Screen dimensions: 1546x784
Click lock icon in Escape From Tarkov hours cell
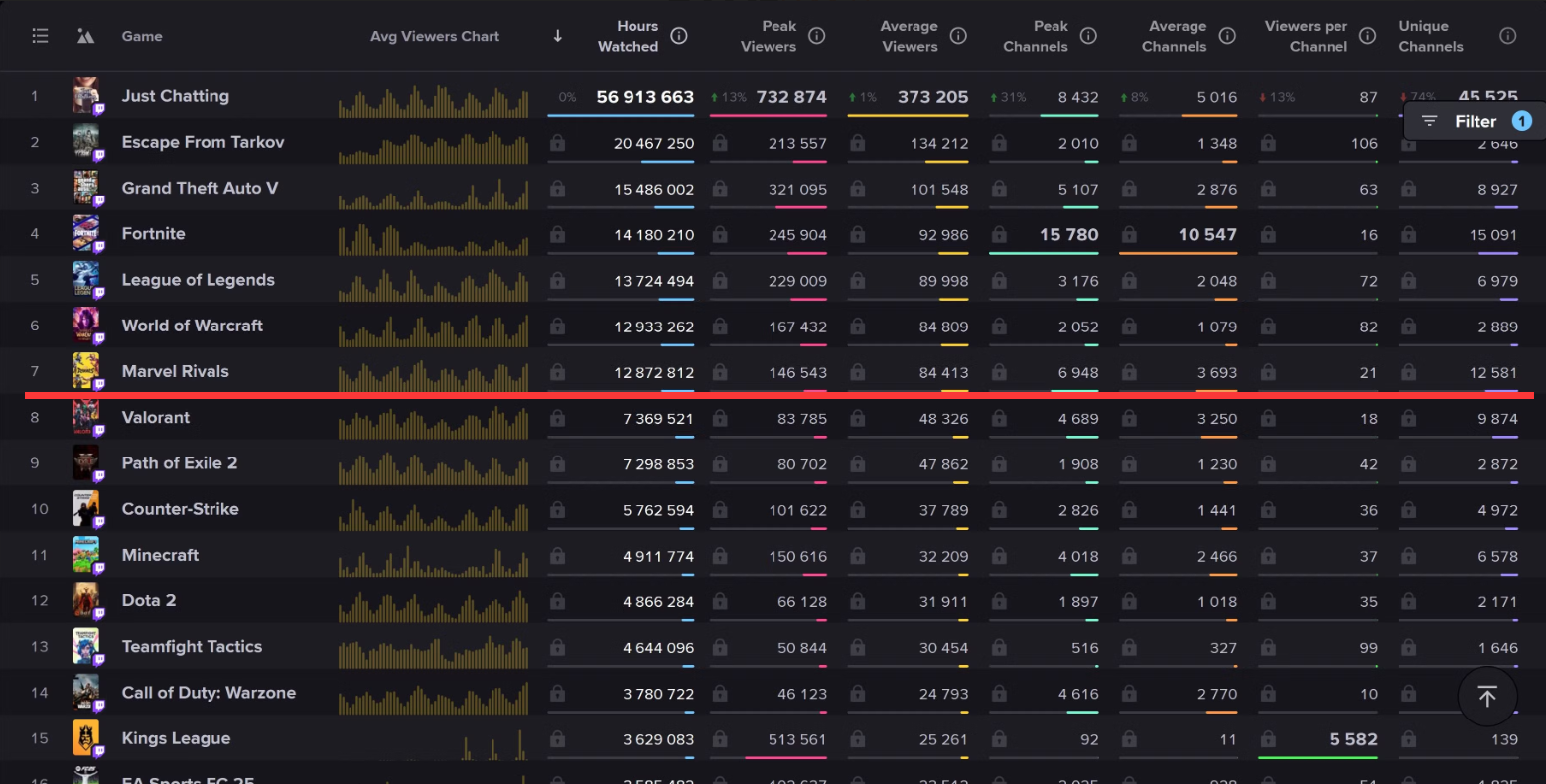[x=557, y=143]
